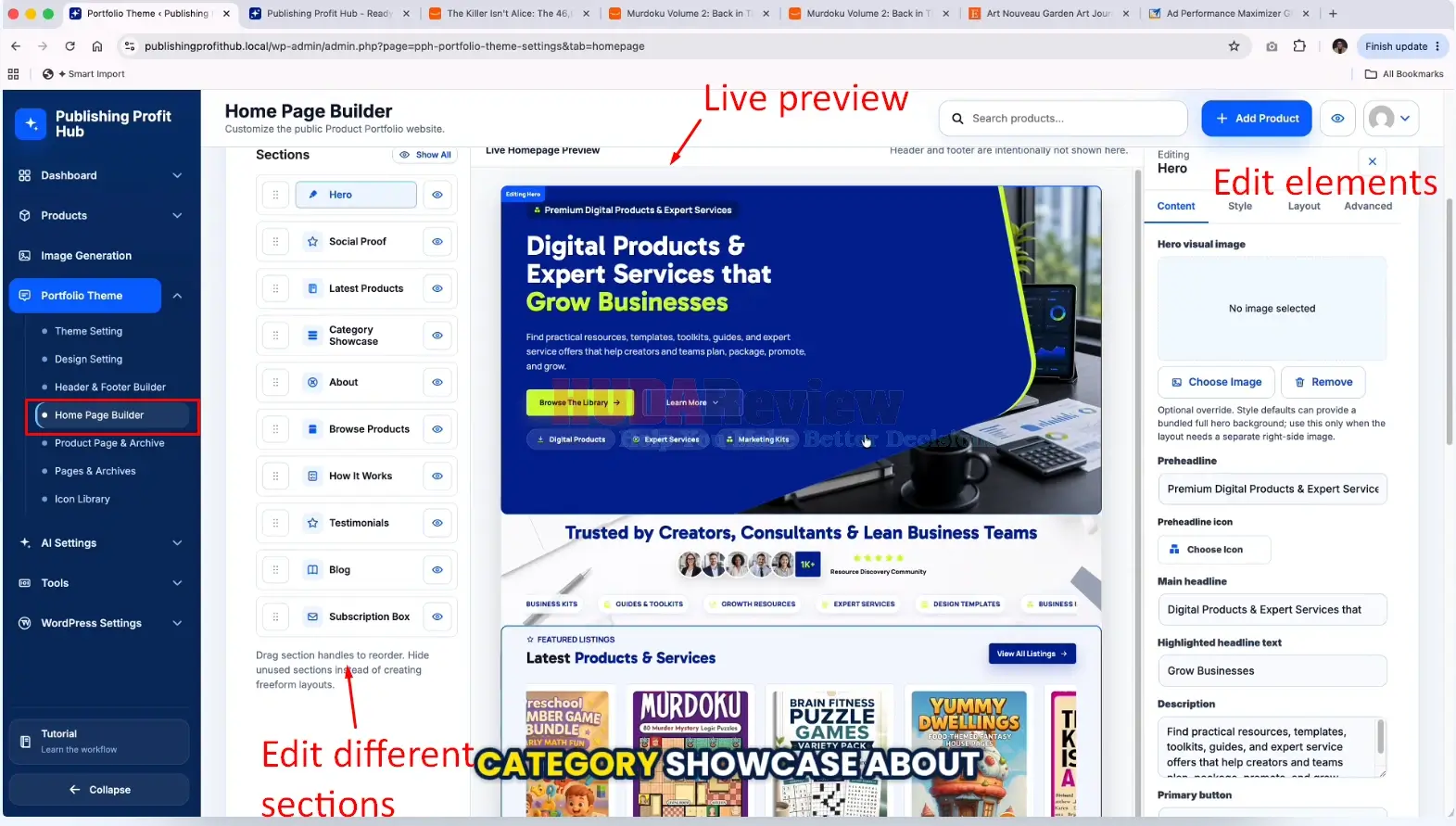
Task: Click the browser reload icon
Action: 70,46
